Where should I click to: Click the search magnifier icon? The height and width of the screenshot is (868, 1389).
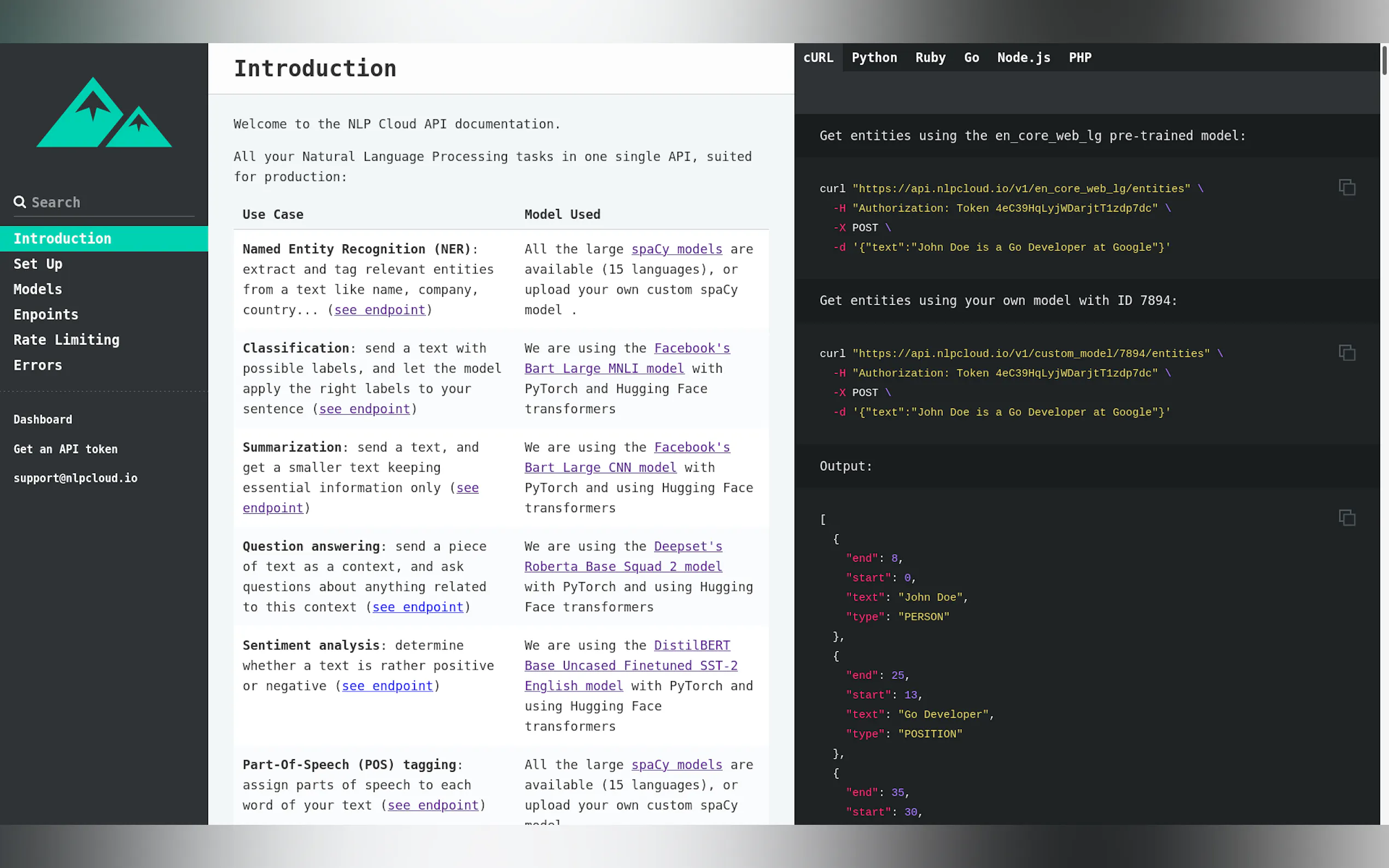pos(20,202)
